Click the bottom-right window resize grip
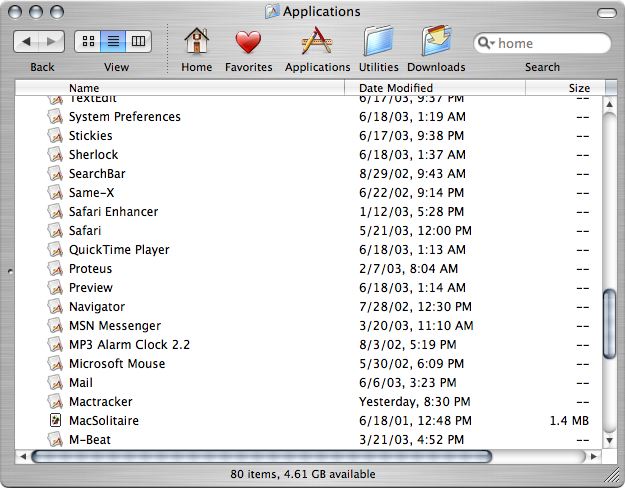The image size is (625, 488). pyautogui.click(x=612, y=474)
